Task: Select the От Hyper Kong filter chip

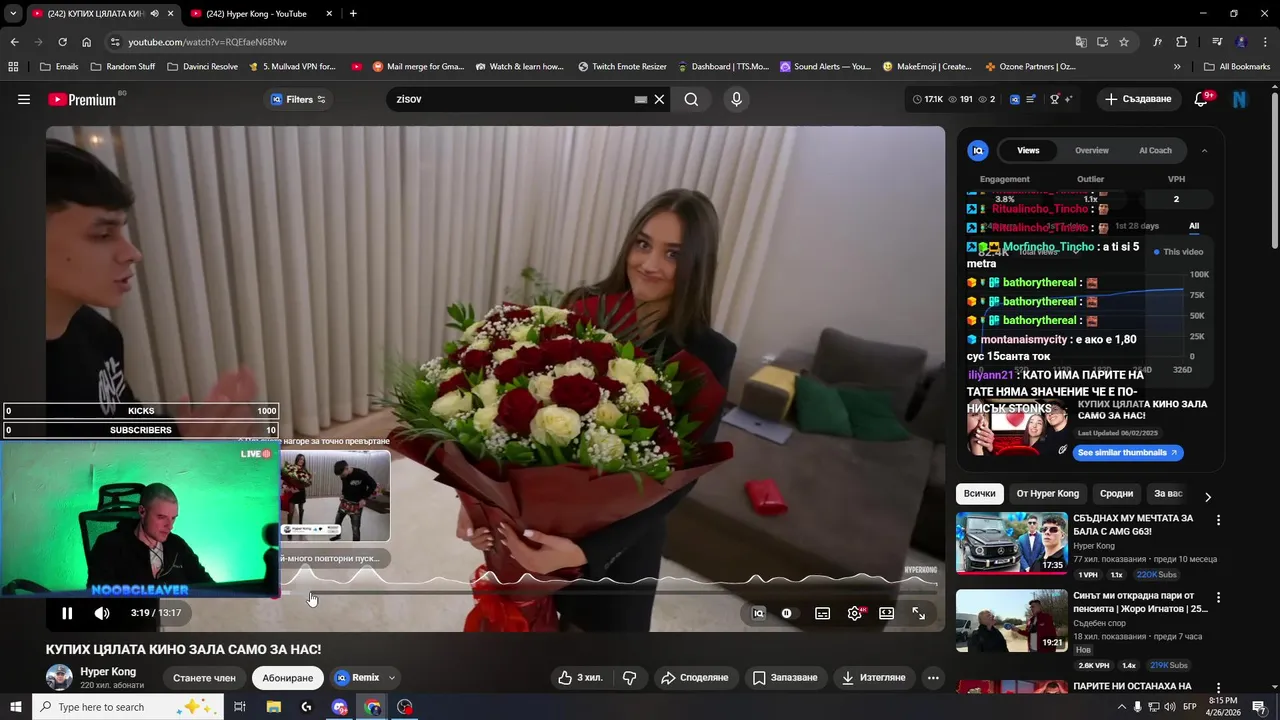Action: [x=1047, y=494]
